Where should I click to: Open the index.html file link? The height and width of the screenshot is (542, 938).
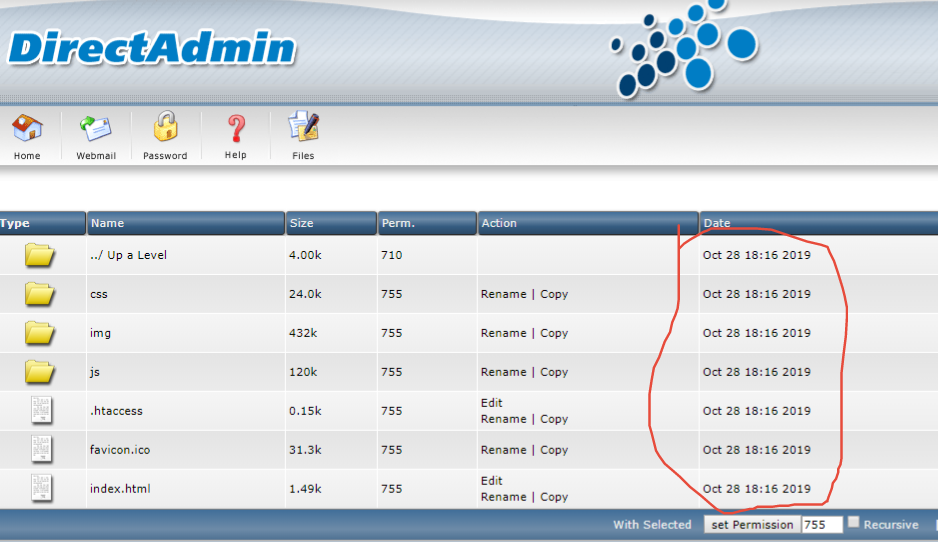pos(120,489)
